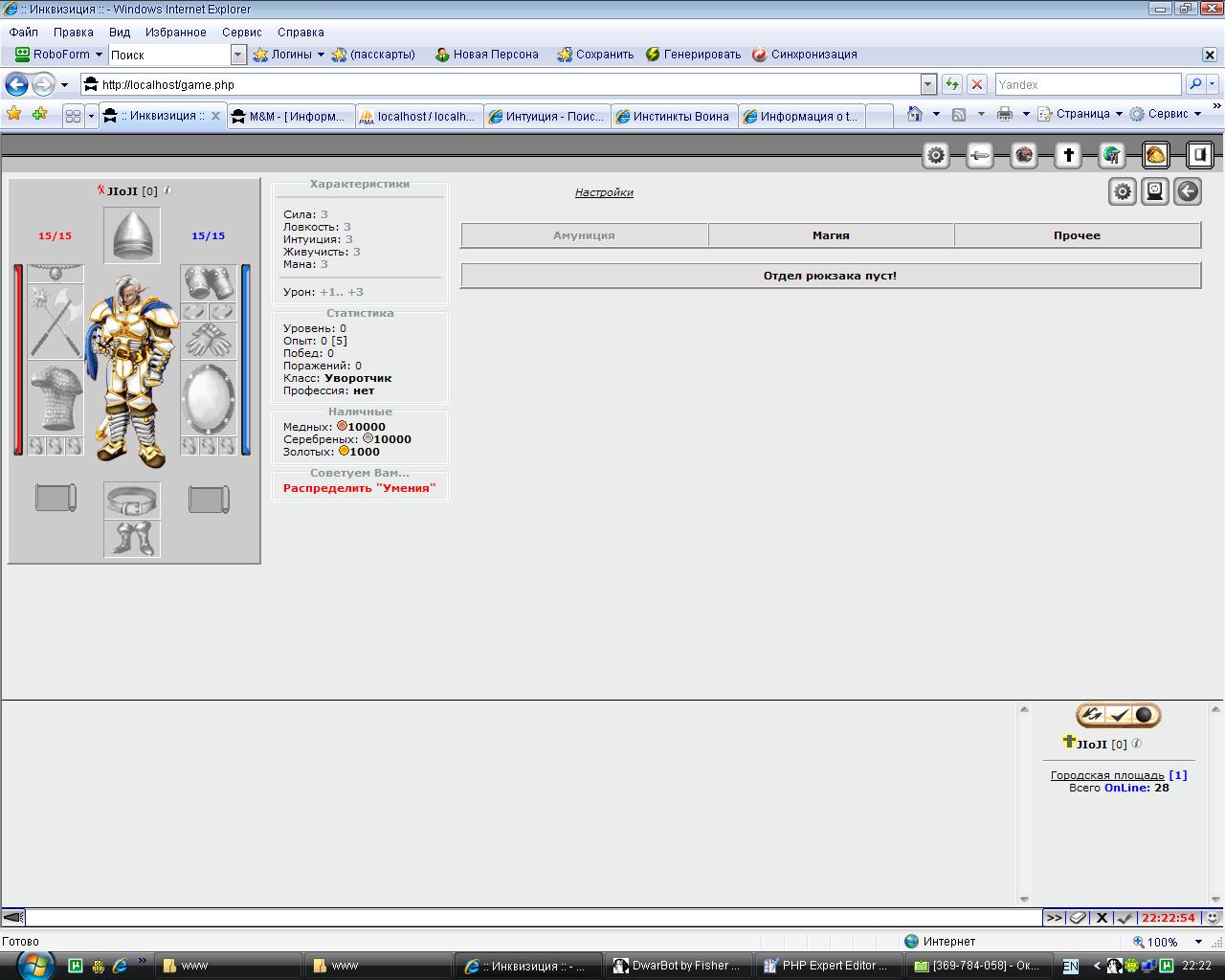Click the chat message input field
Viewport: 1225px width, 980px height.
pos(533,917)
